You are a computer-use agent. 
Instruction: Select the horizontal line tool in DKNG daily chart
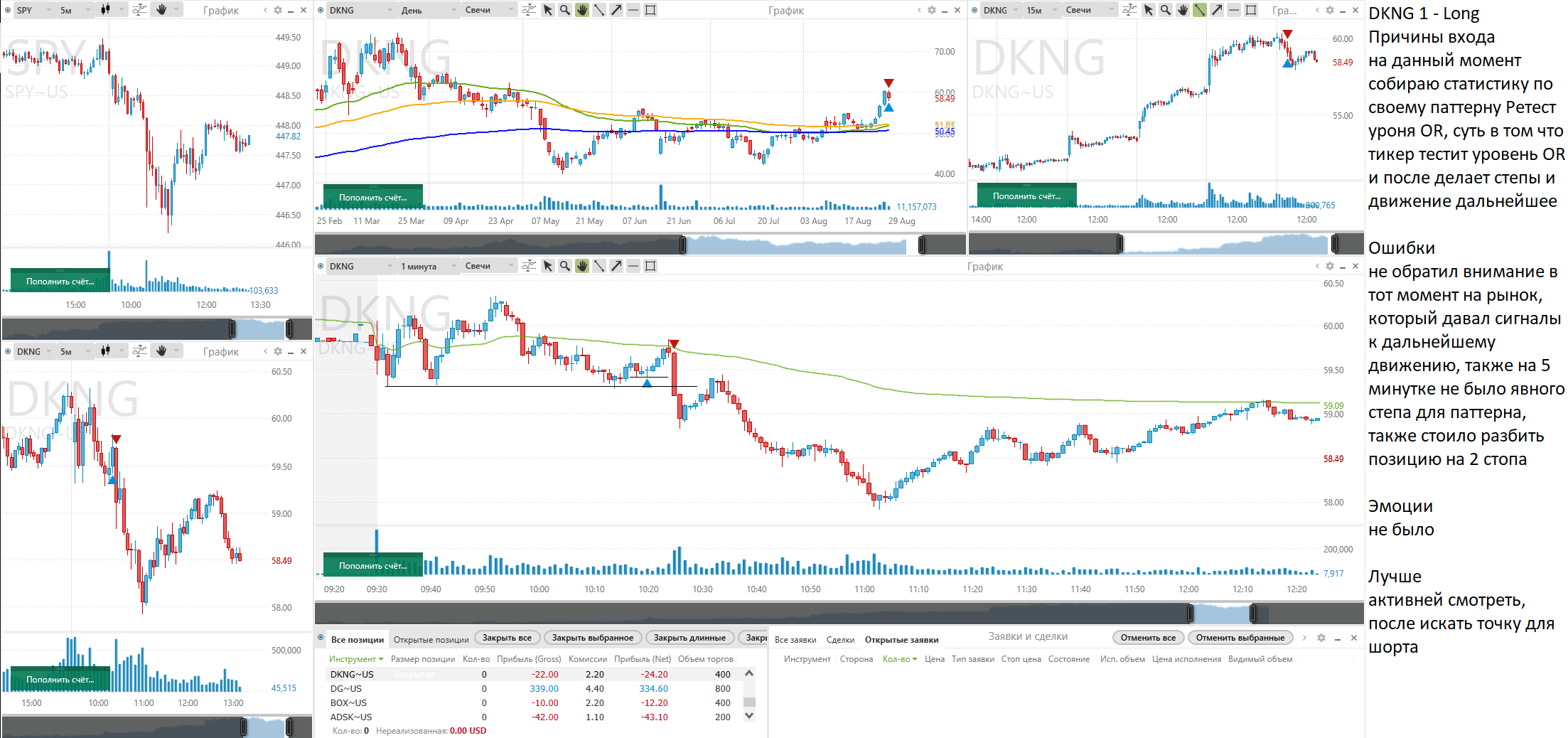point(633,10)
